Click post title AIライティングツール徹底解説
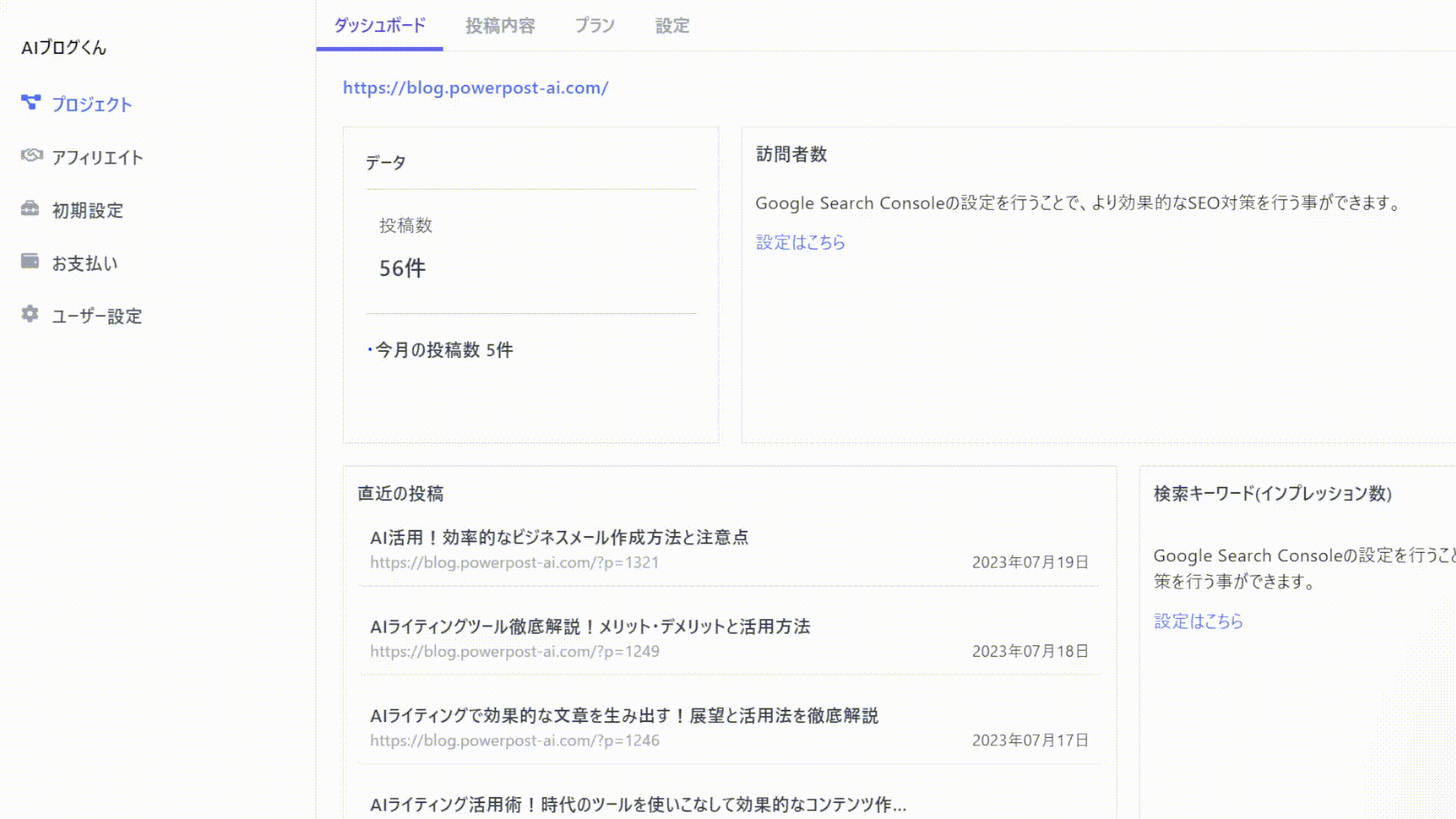 point(589,627)
